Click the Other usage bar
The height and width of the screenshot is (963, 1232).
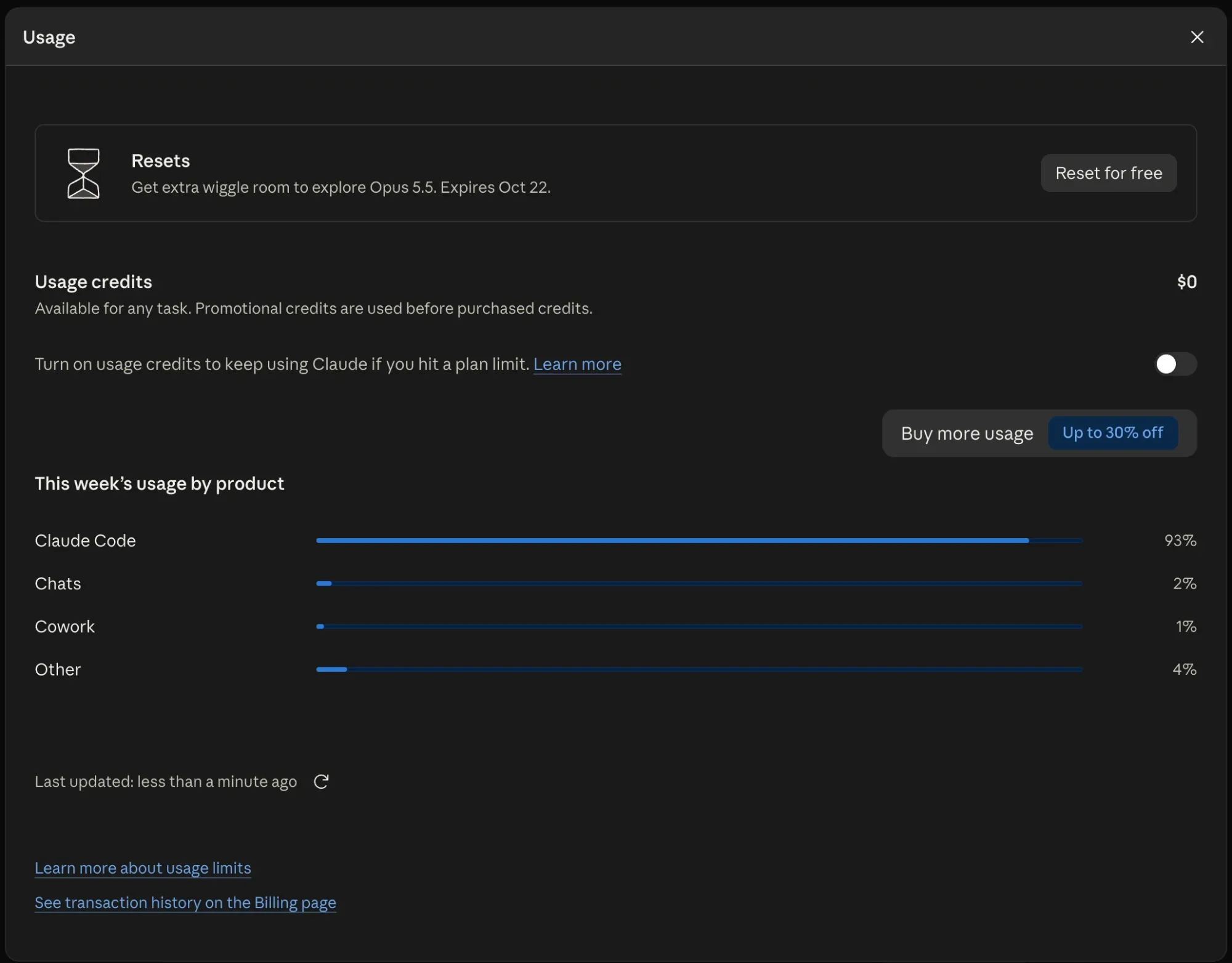click(x=699, y=669)
